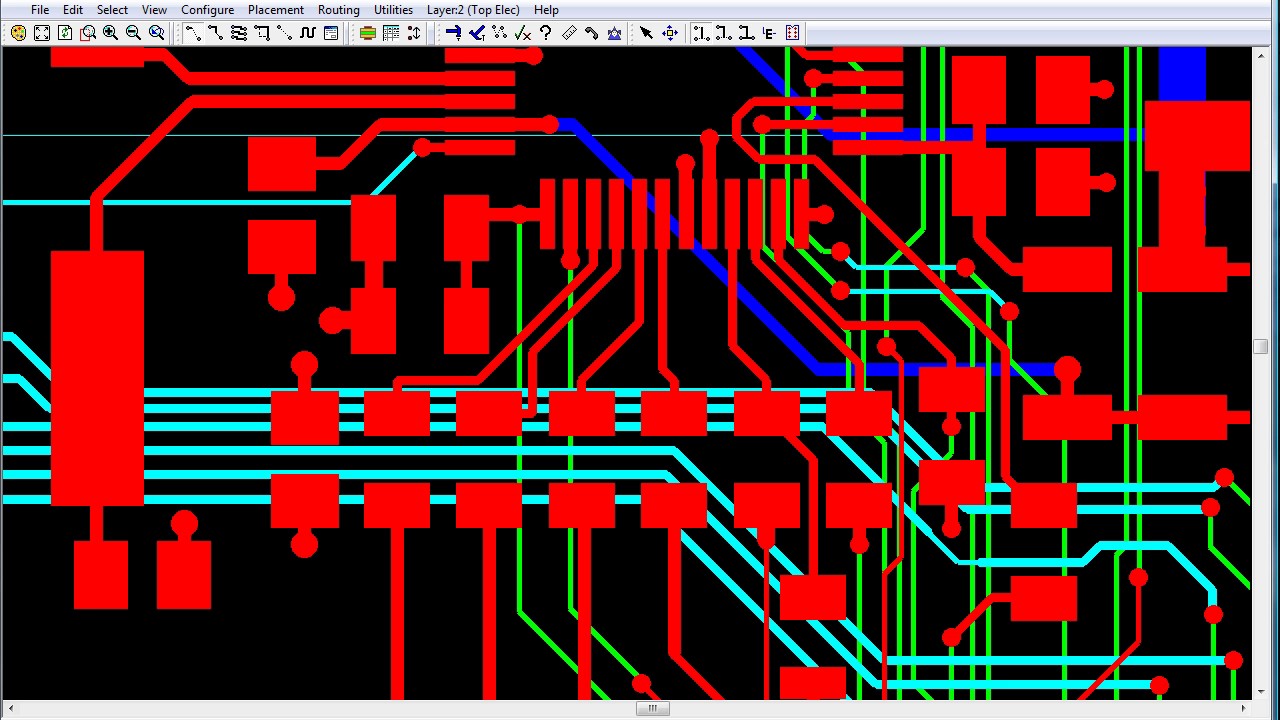The height and width of the screenshot is (720, 1280).
Task: Open the Routing menu
Action: pos(338,10)
